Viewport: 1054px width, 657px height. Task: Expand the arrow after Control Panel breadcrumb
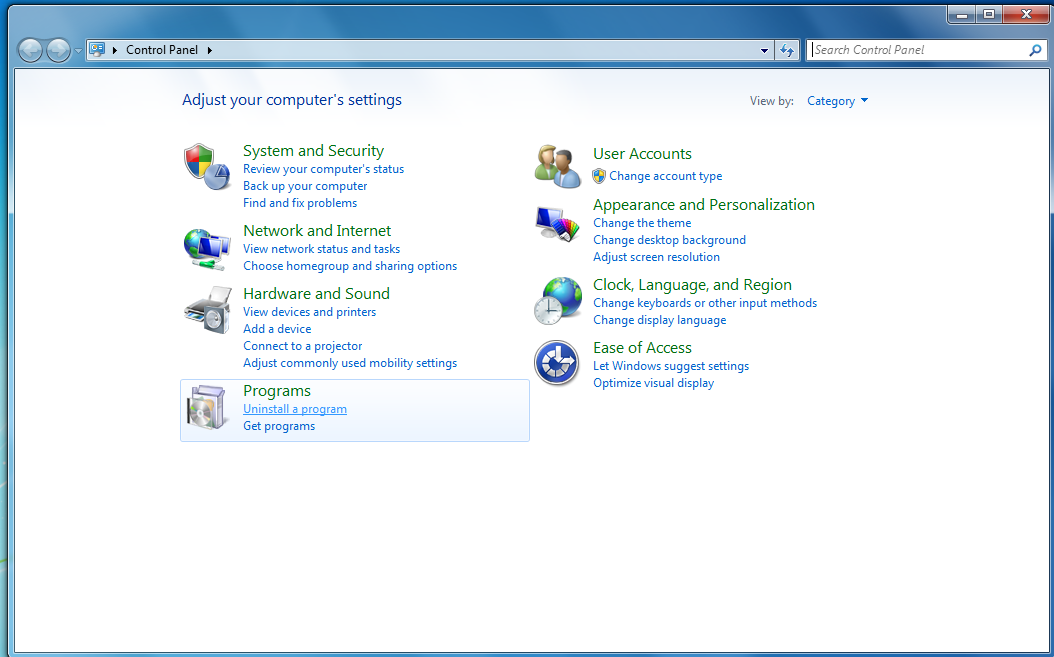coord(210,50)
